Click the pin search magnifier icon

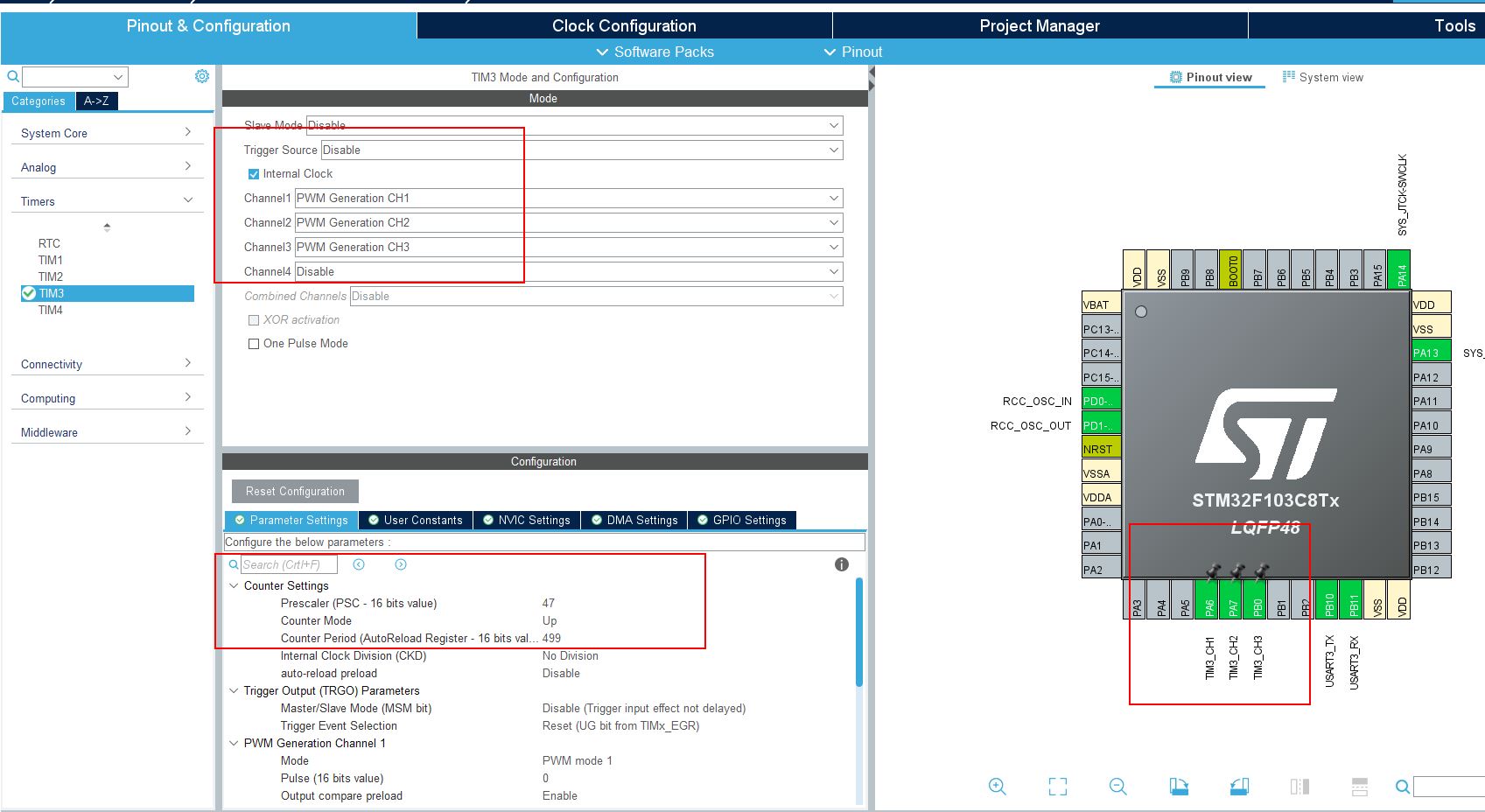point(1403,787)
